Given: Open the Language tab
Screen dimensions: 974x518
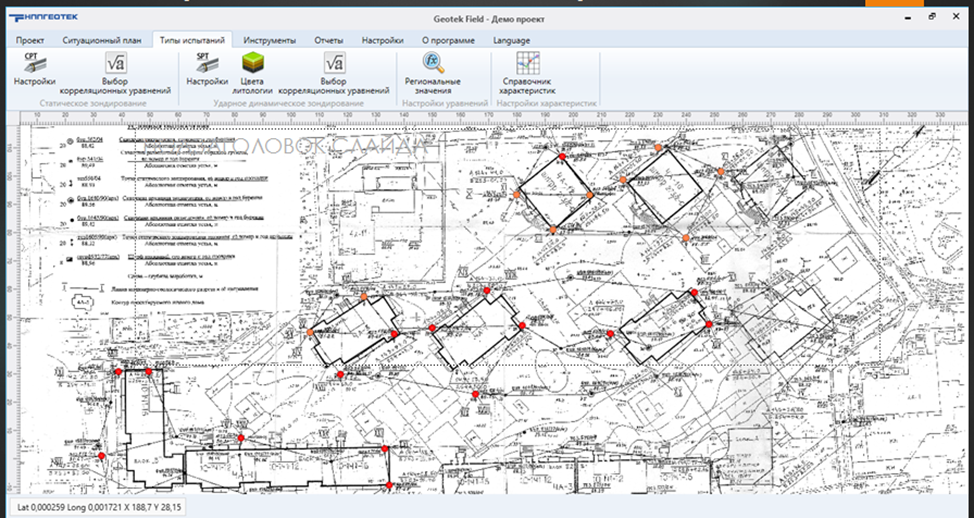Looking at the screenshot, I should [511, 41].
